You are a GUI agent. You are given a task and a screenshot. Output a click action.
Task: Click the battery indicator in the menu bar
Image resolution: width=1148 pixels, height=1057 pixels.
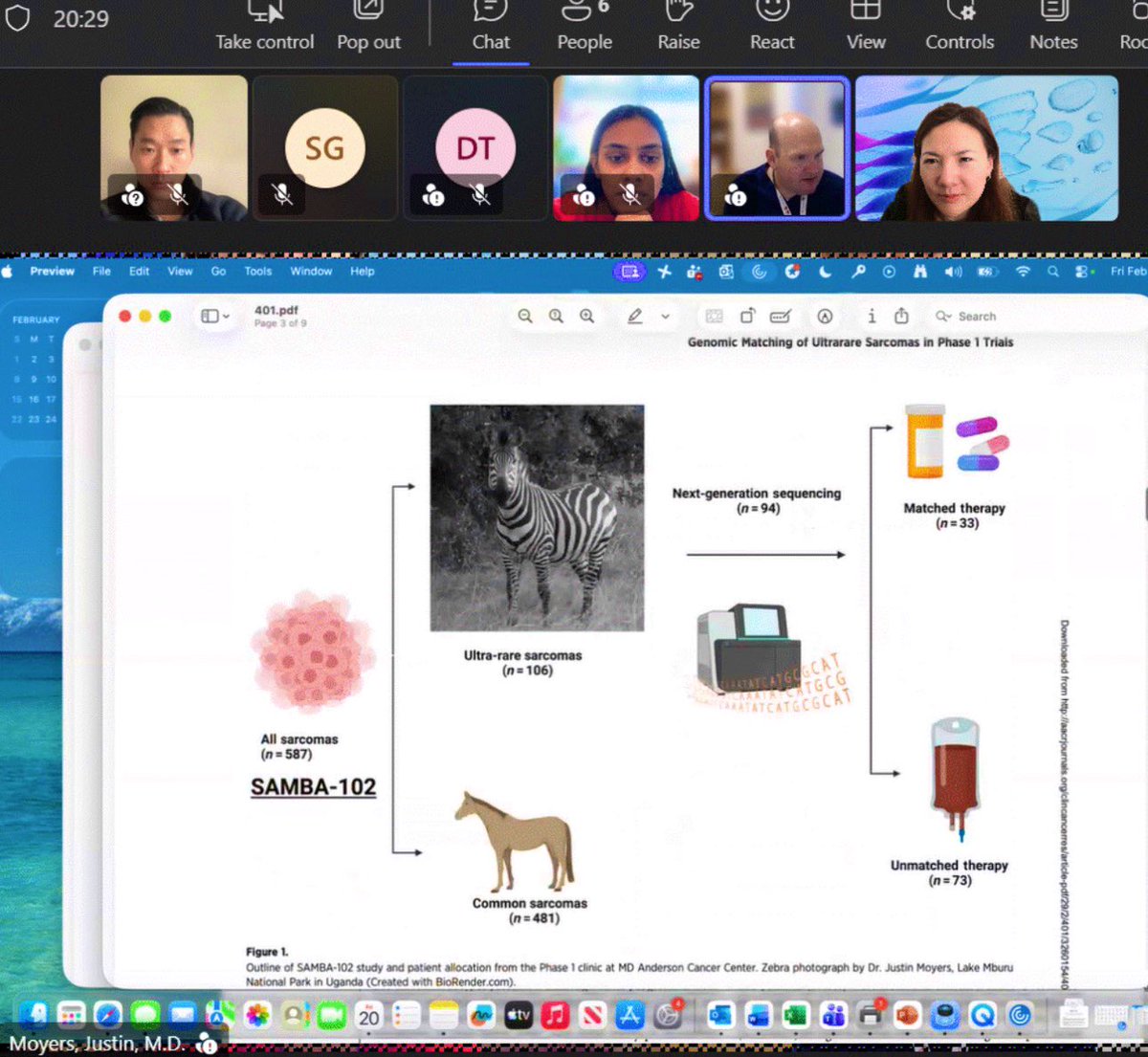tap(985, 272)
